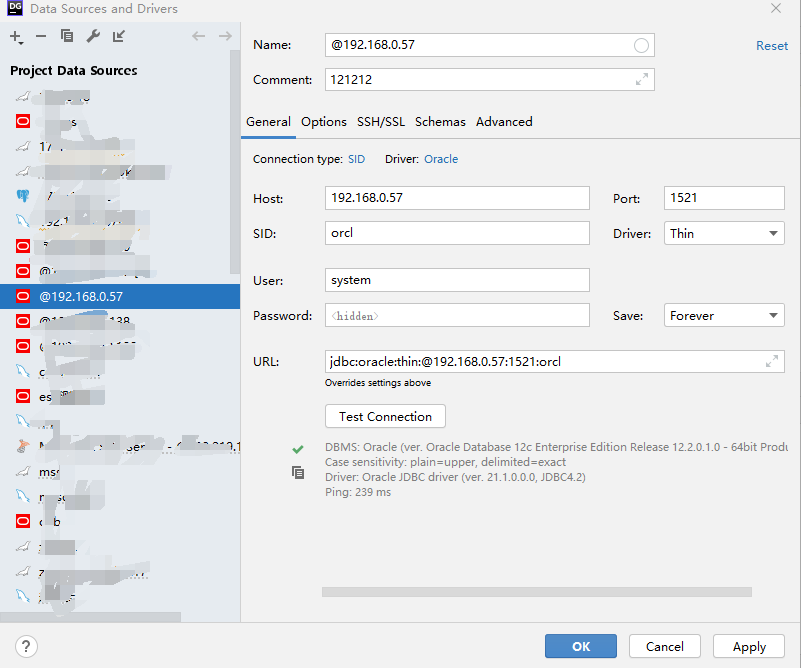Click the DataGrip logo in title bar
The width and height of the screenshot is (801, 668).
tap(15, 8)
